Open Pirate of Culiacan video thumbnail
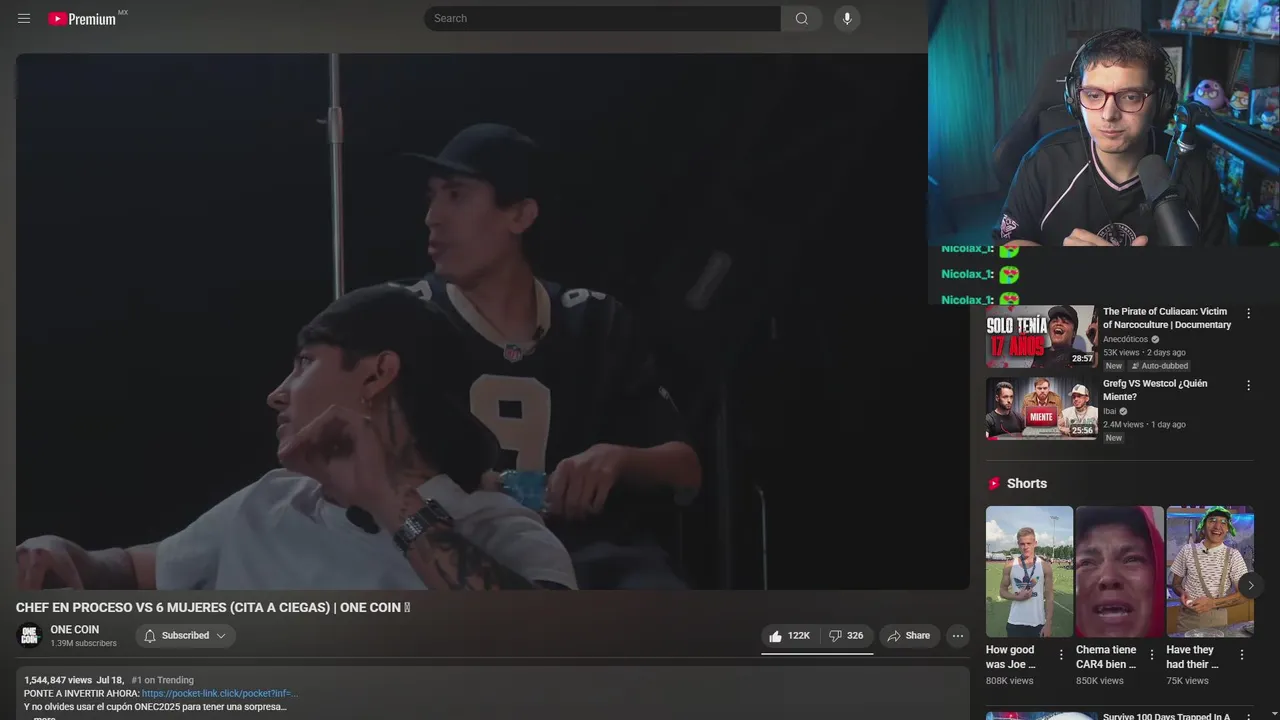 [x=1041, y=337]
